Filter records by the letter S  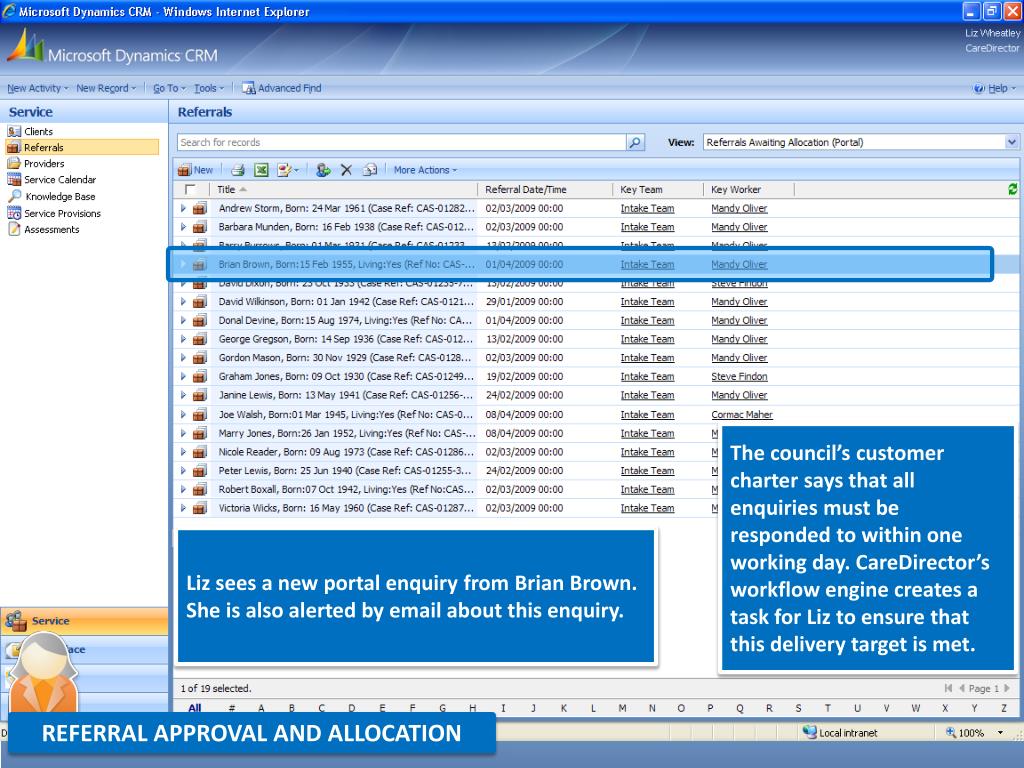tap(798, 708)
